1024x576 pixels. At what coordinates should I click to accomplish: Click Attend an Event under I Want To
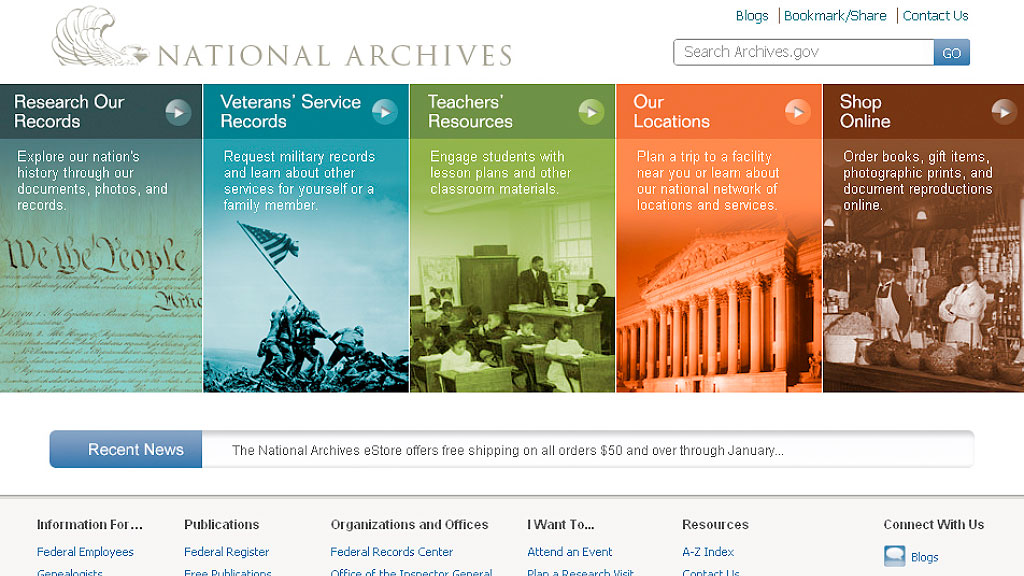point(569,551)
